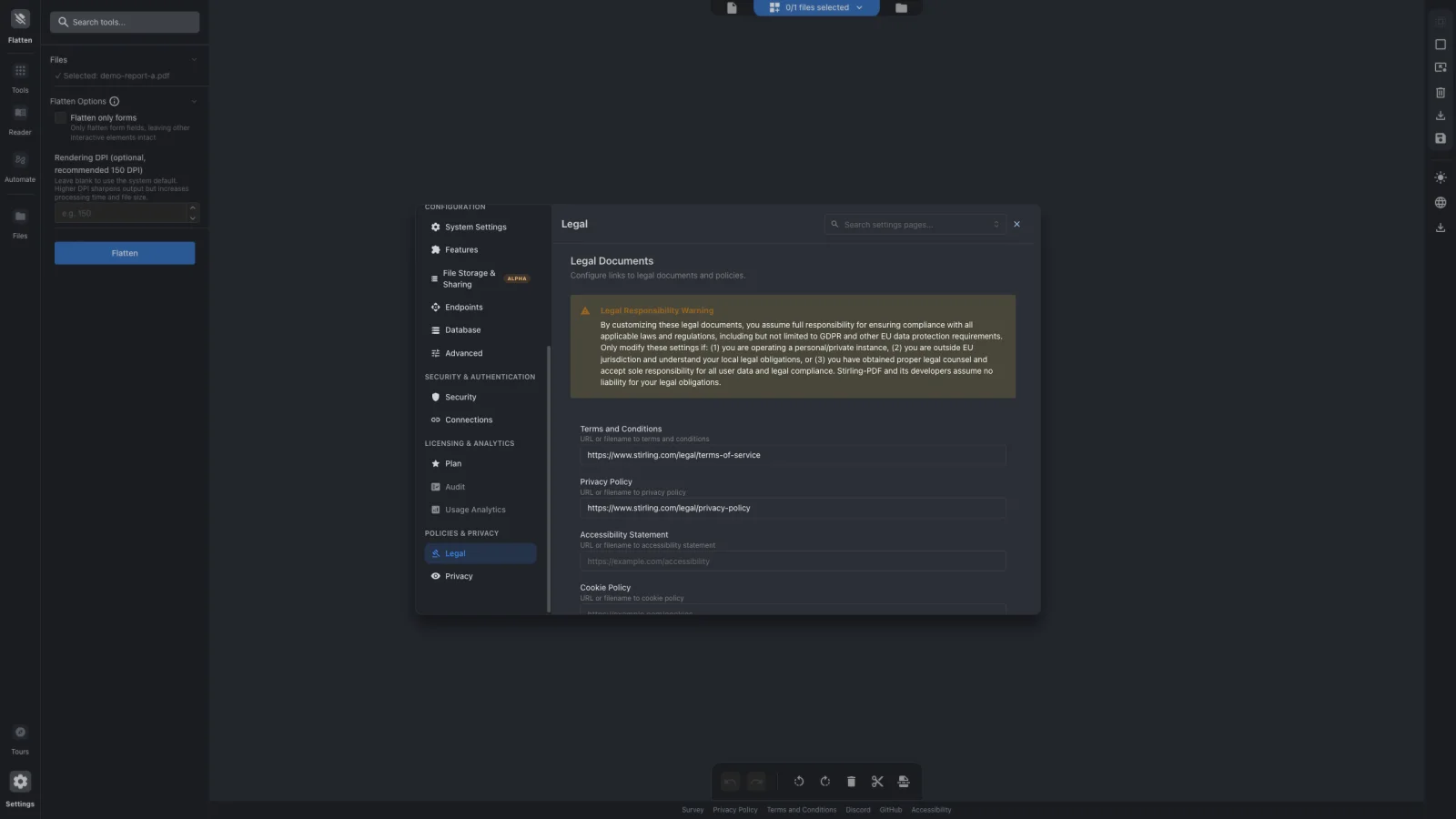This screenshot has width=1456, height=819.
Task: Delete pages with bottom toolbar trash icon
Action: coord(851,782)
